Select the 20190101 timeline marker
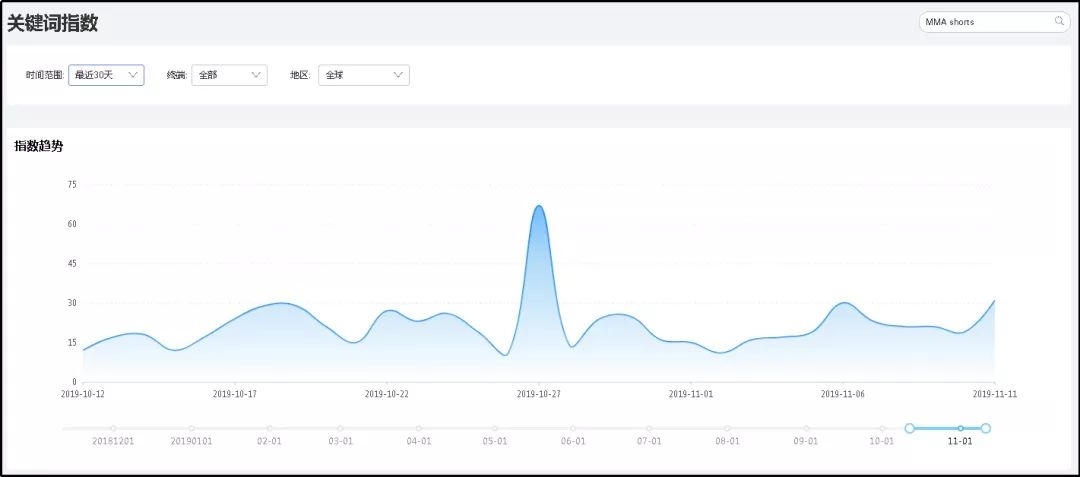Viewport: 1080px width, 477px height. (x=191, y=429)
